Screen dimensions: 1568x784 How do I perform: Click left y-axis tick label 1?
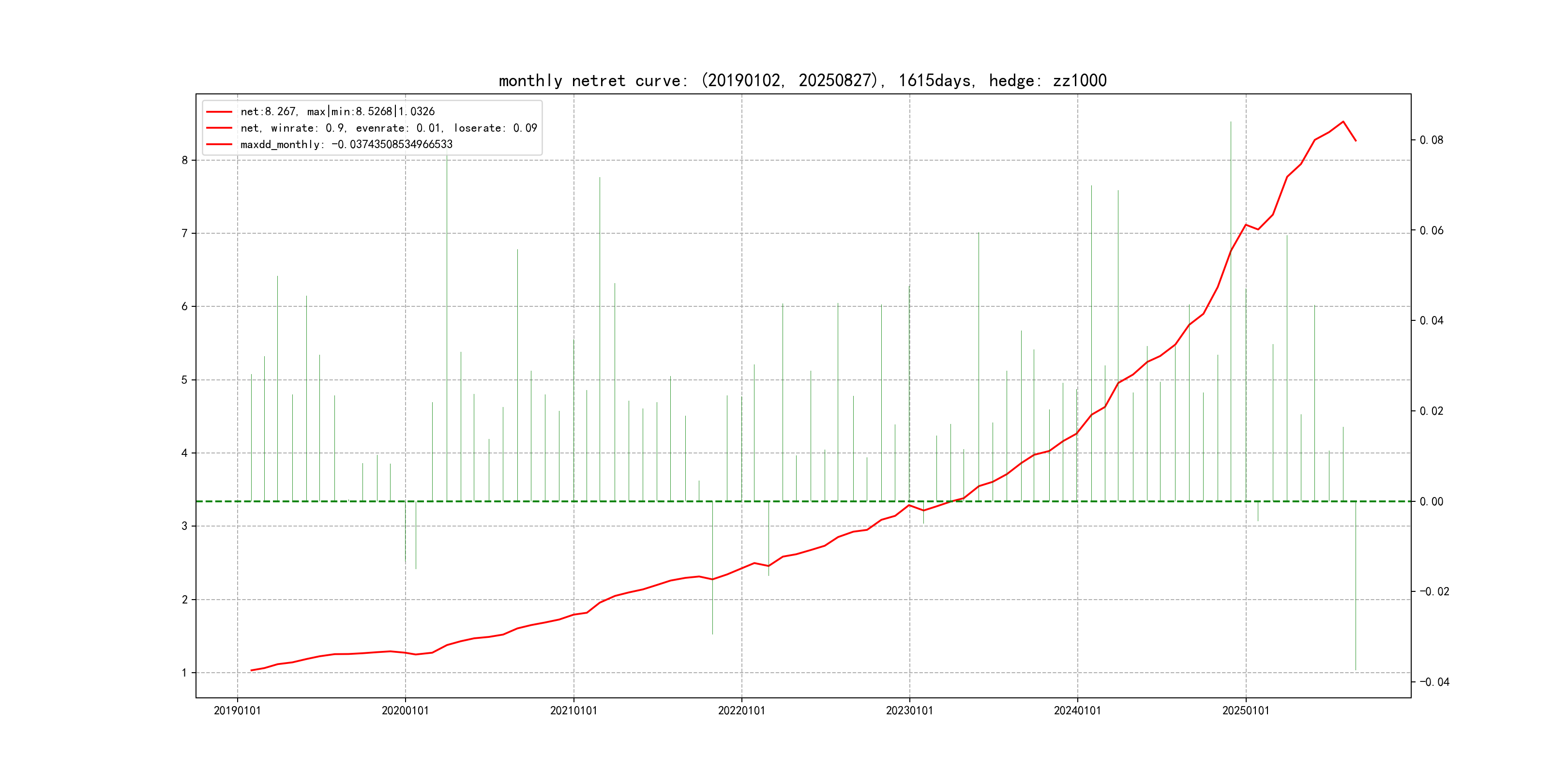[x=184, y=673]
